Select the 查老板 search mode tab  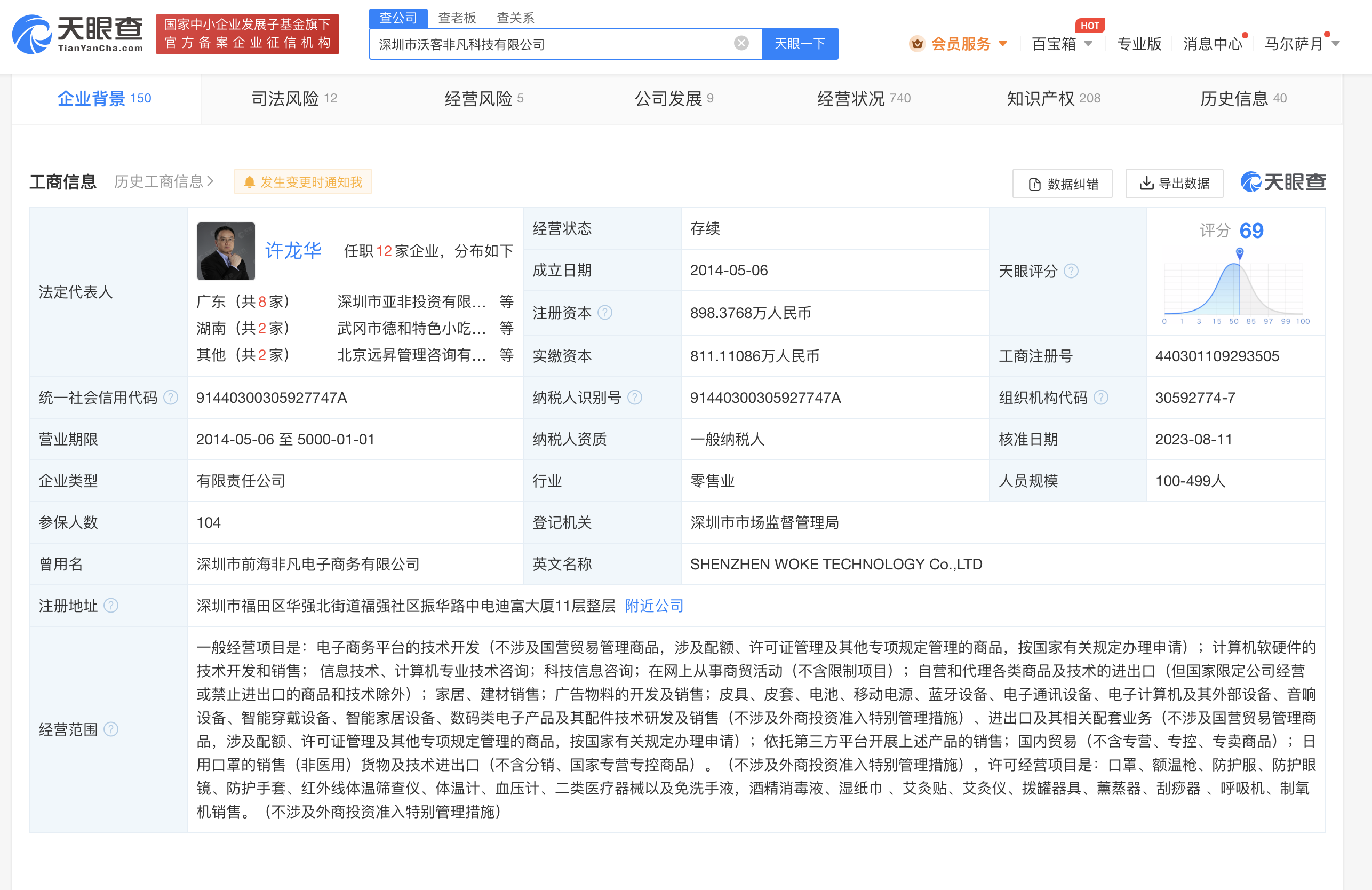(x=457, y=18)
